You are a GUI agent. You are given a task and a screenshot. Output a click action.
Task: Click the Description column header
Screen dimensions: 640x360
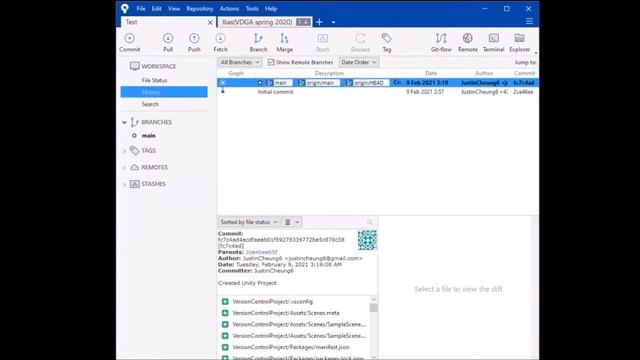pos(329,73)
